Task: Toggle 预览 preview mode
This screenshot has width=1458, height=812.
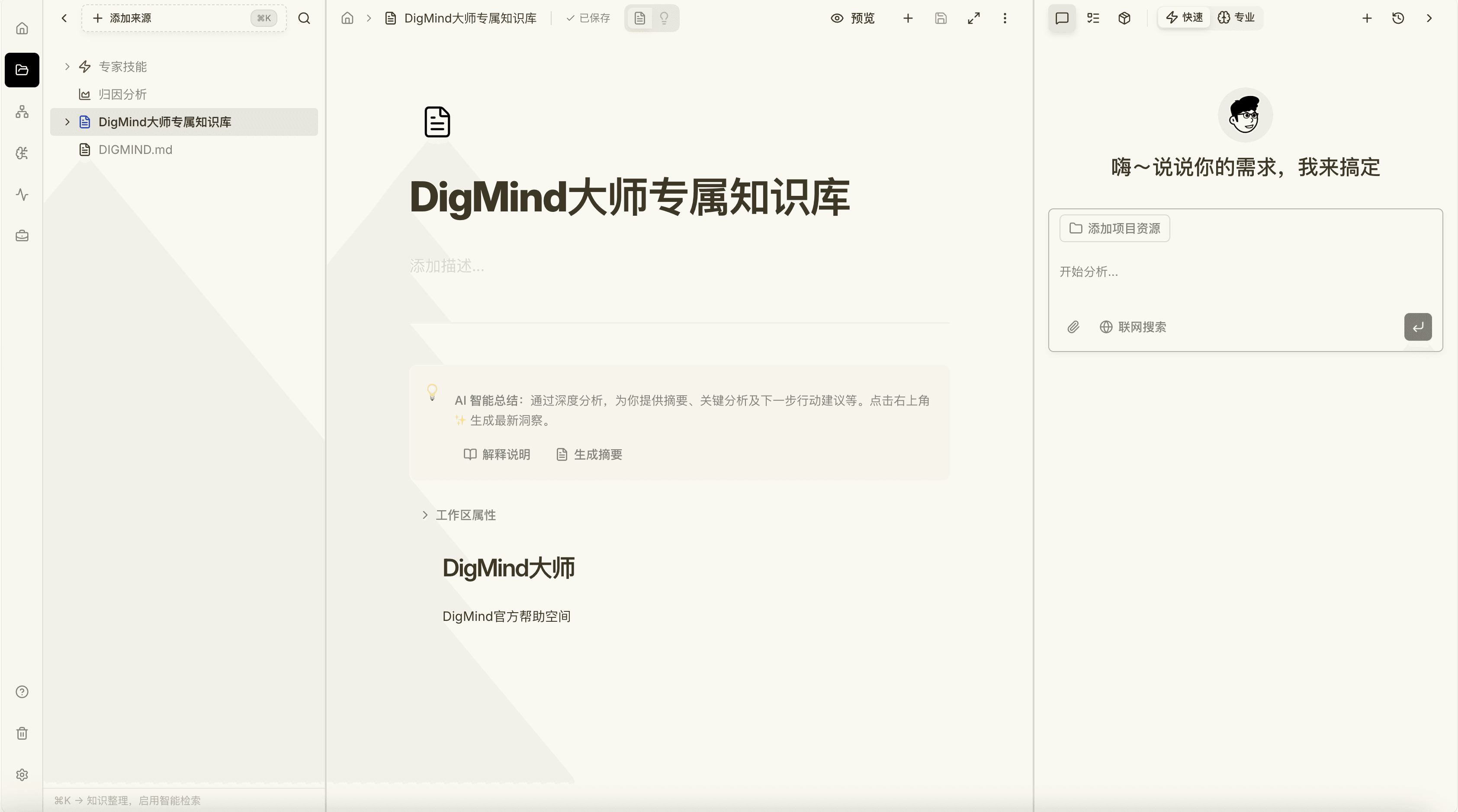Action: click(852, 18)
